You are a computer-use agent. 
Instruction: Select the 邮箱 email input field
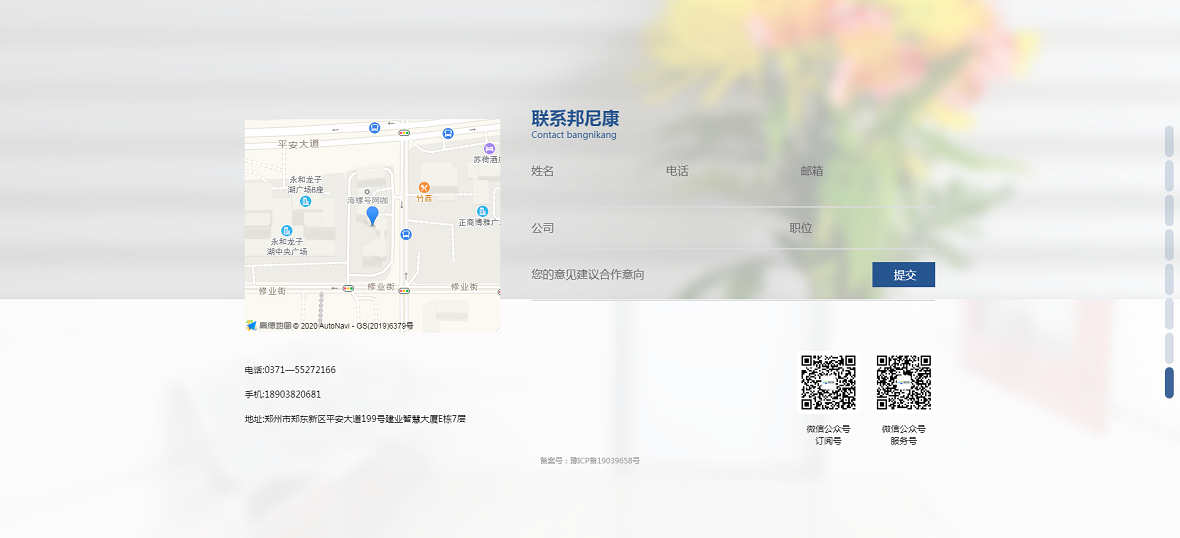[865, 171]
